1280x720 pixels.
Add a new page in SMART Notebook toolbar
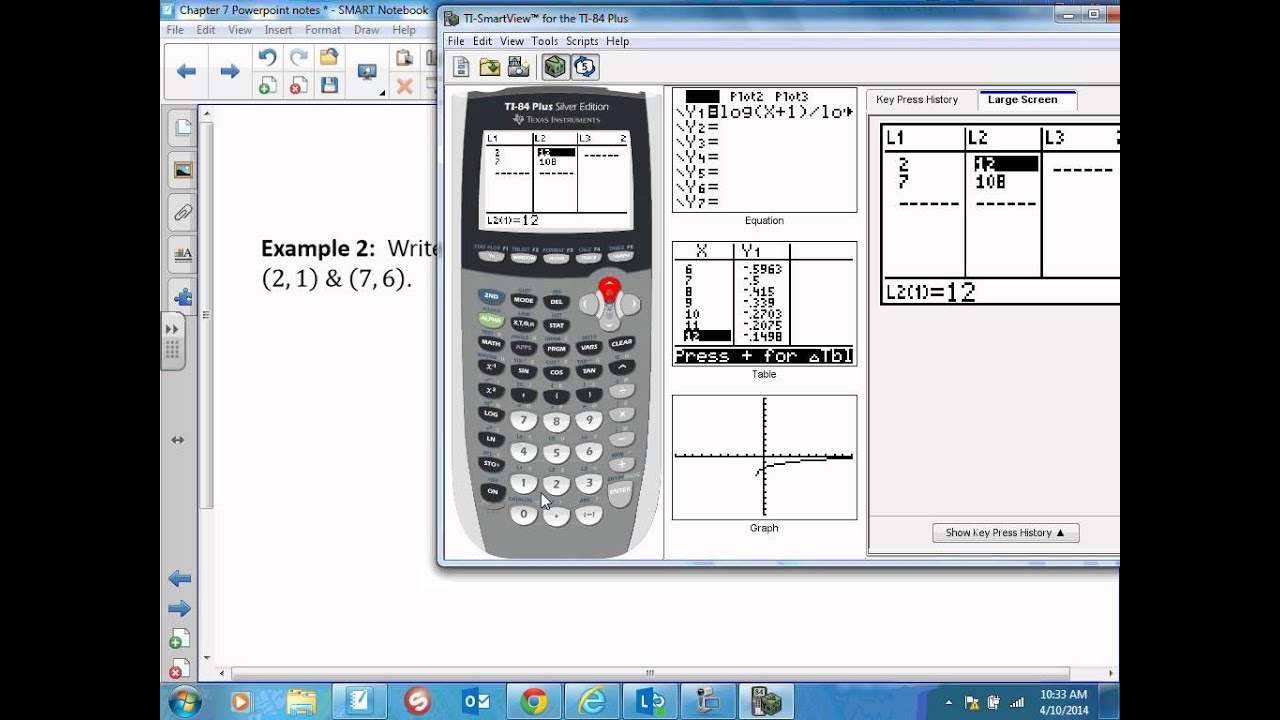pos(267,87)
